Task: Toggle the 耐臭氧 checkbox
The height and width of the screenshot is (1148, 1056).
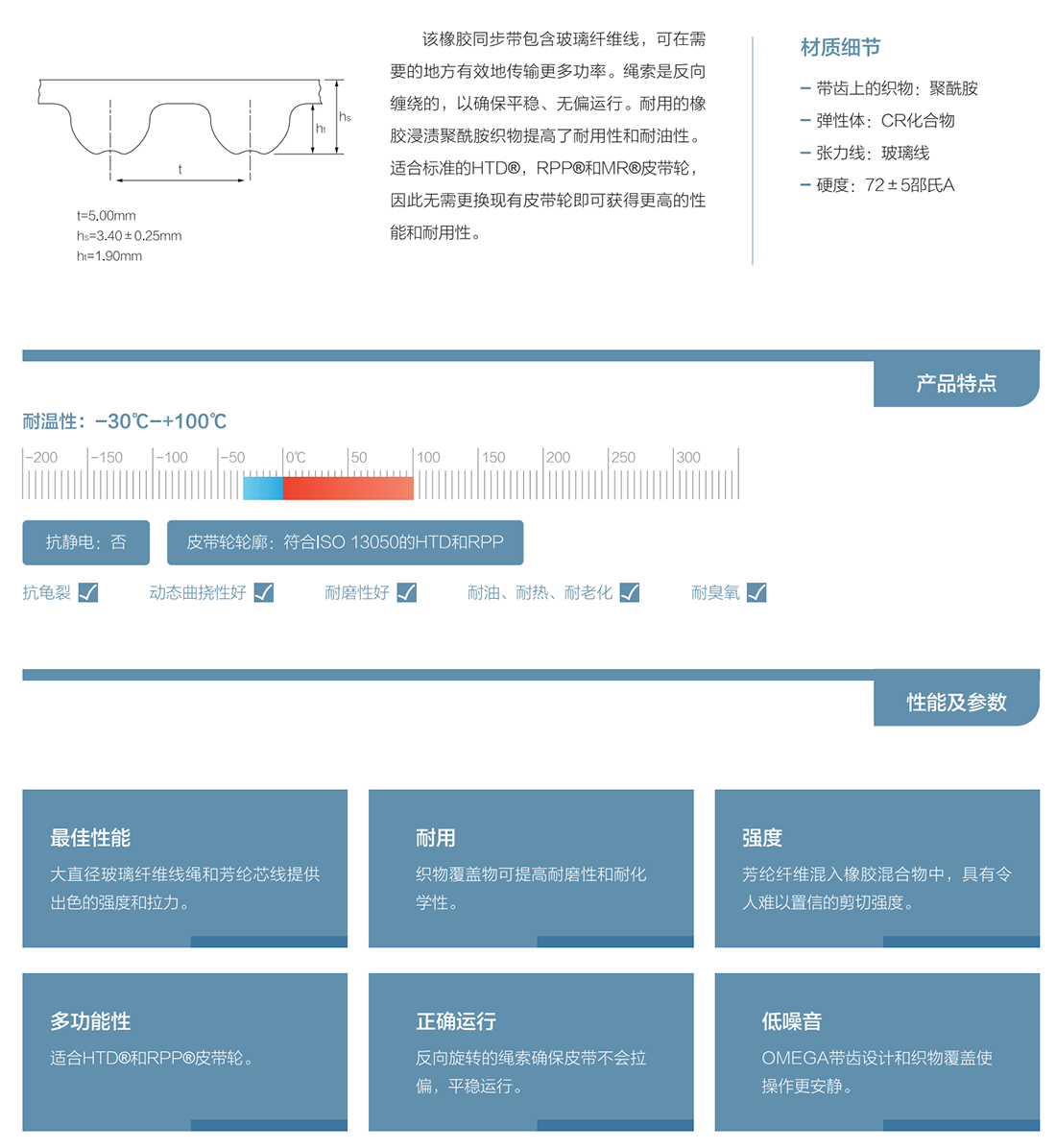Action: [x=756, y=592]
